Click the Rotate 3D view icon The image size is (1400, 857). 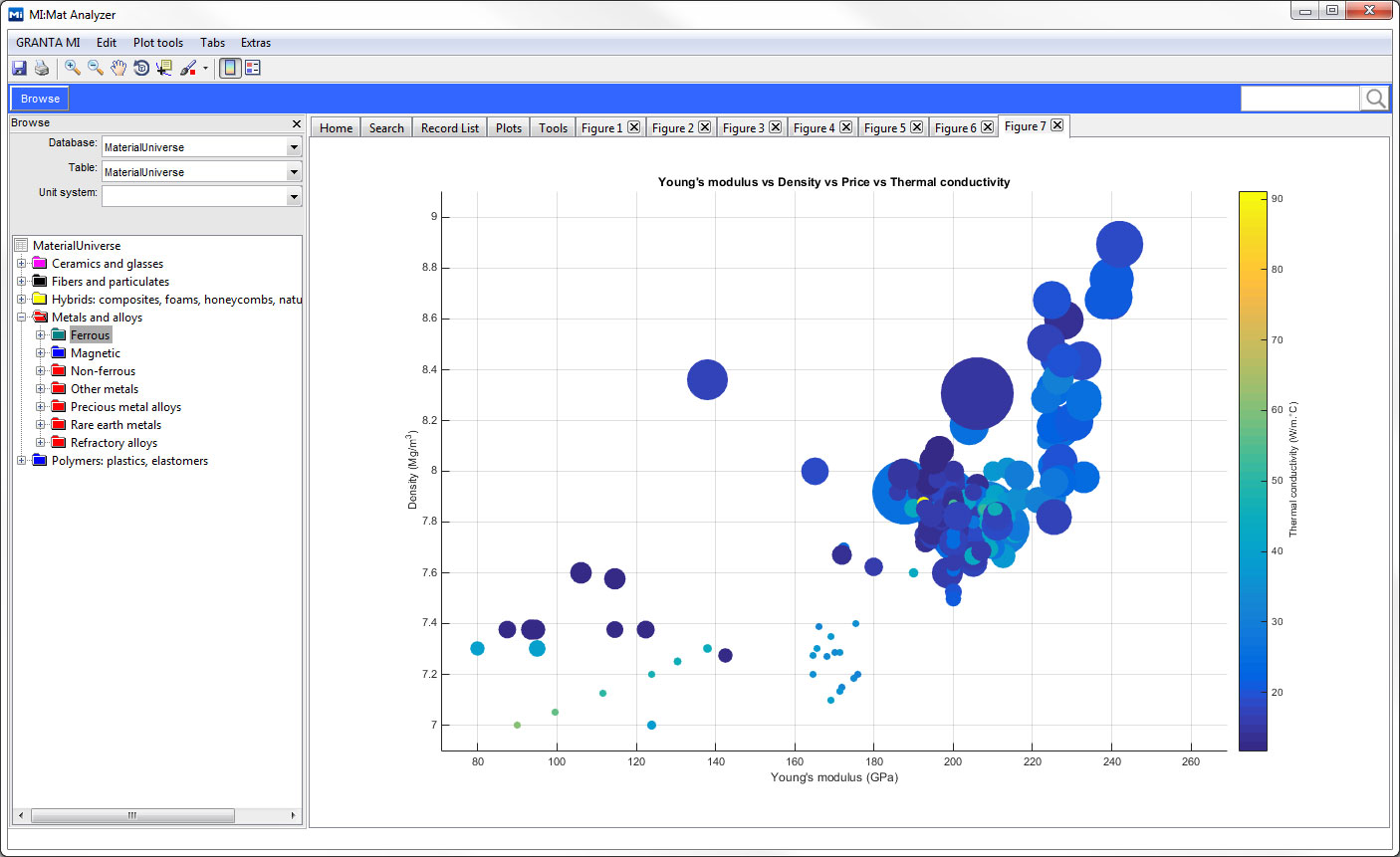(140, 67)
